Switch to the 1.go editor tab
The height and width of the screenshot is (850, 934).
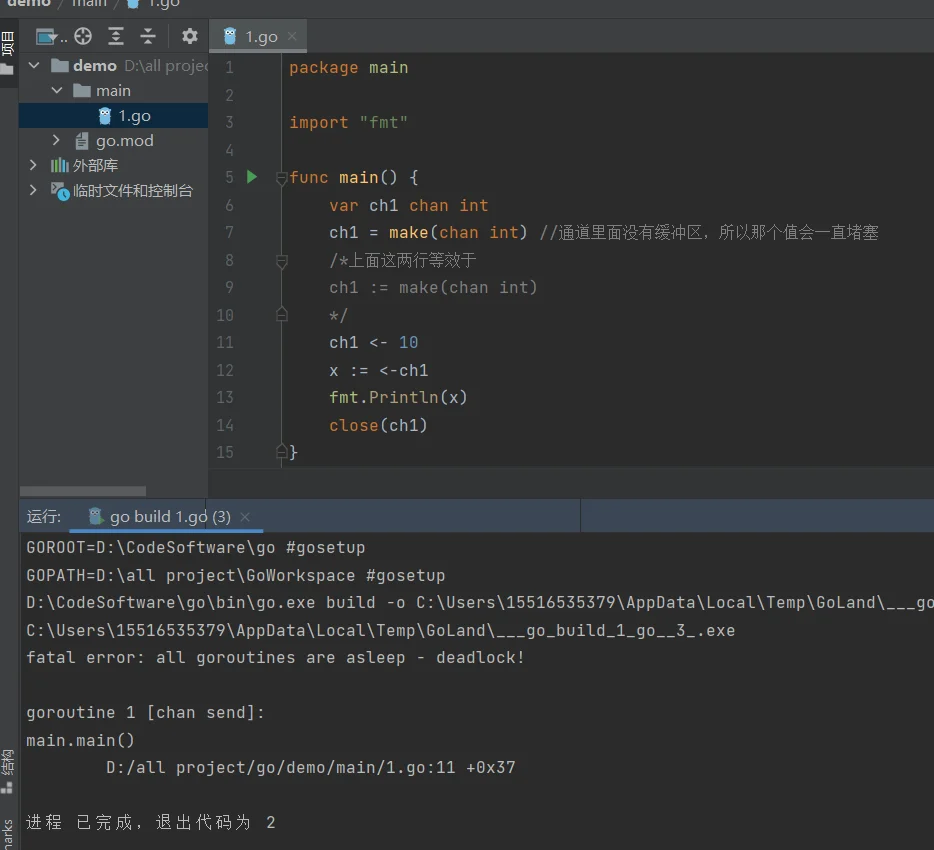[258, 37]
